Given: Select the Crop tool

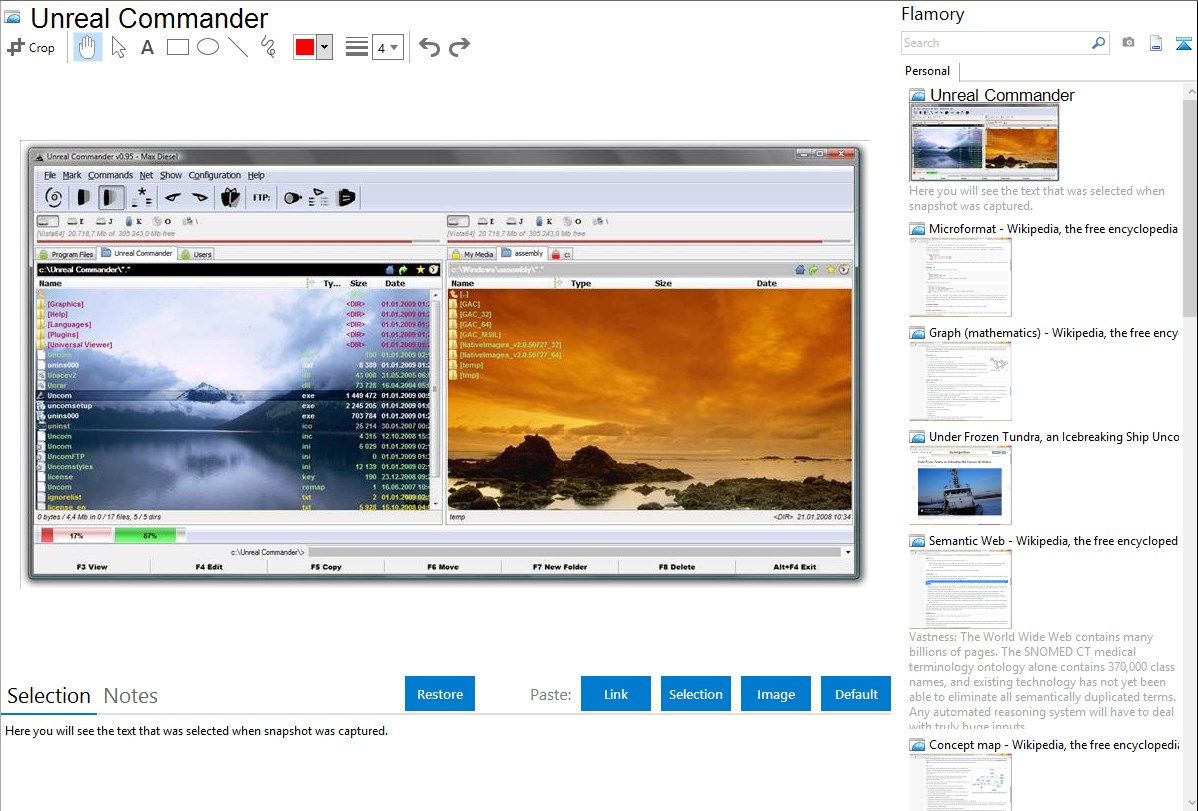Looking at the screenshot, I should [x=31, y=47].
